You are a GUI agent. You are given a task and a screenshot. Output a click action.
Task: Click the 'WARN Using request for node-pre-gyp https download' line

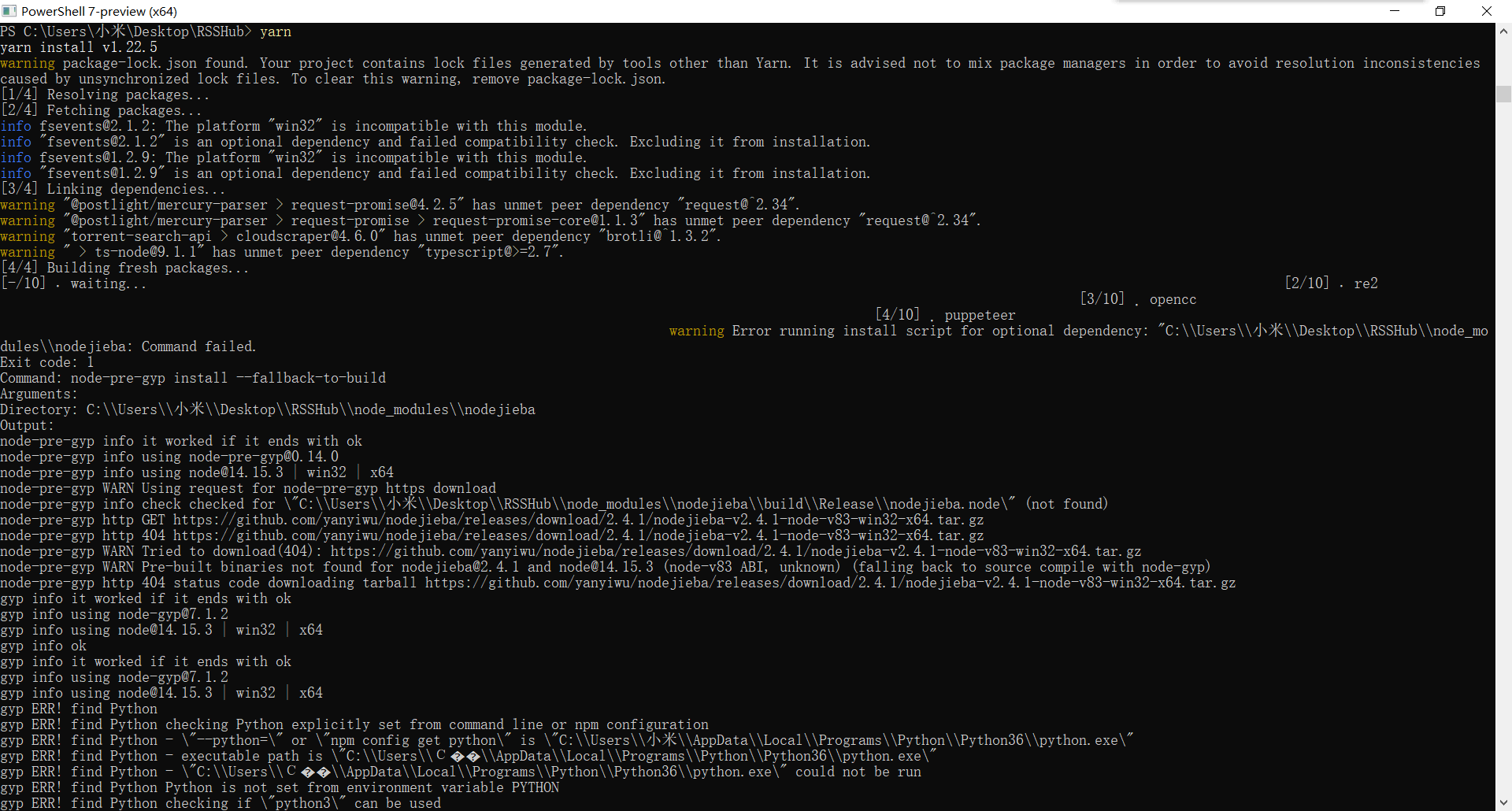[248, 488]
